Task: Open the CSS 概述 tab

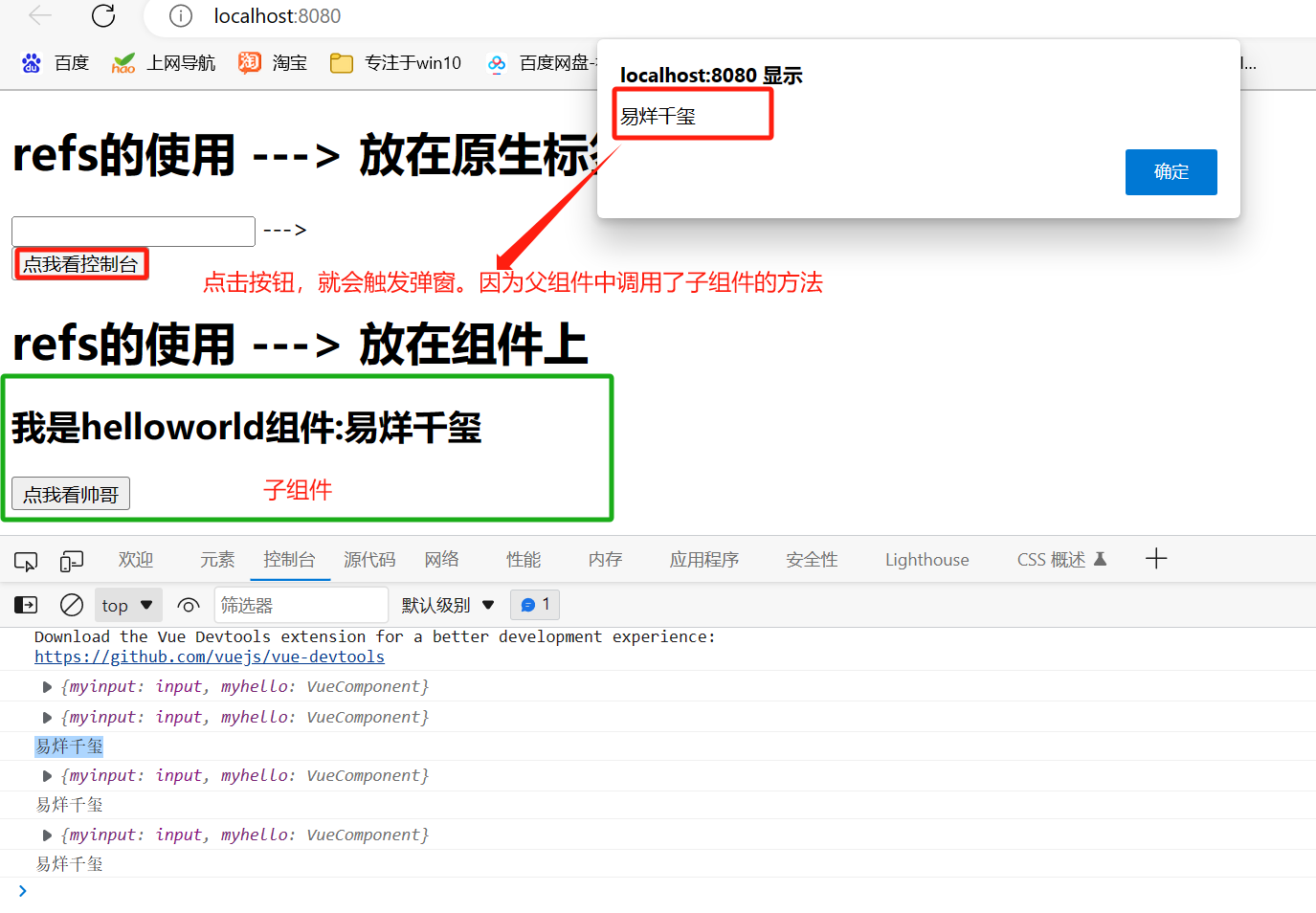Action: point(1061,560)
